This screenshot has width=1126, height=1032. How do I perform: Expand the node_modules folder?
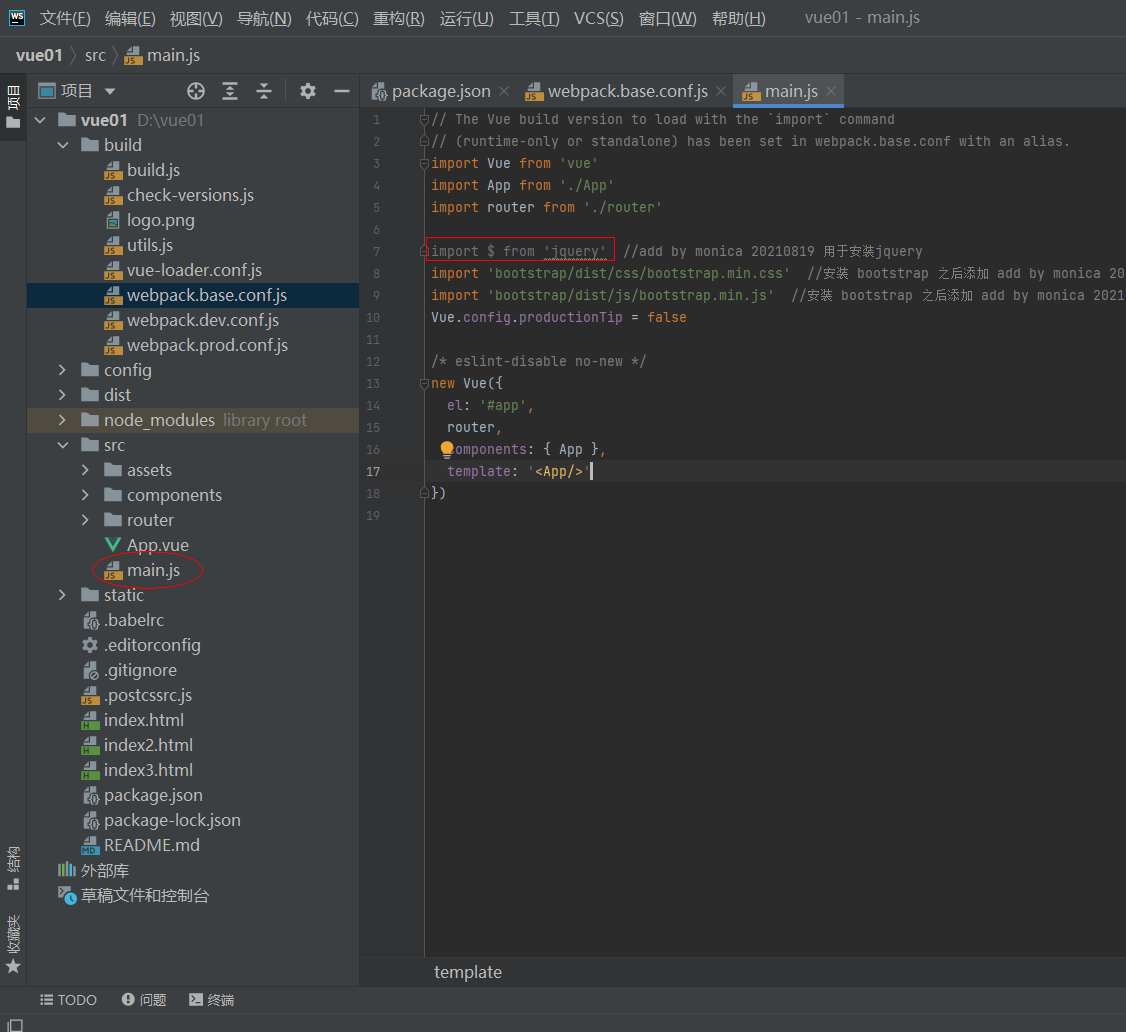pos(63,420)
